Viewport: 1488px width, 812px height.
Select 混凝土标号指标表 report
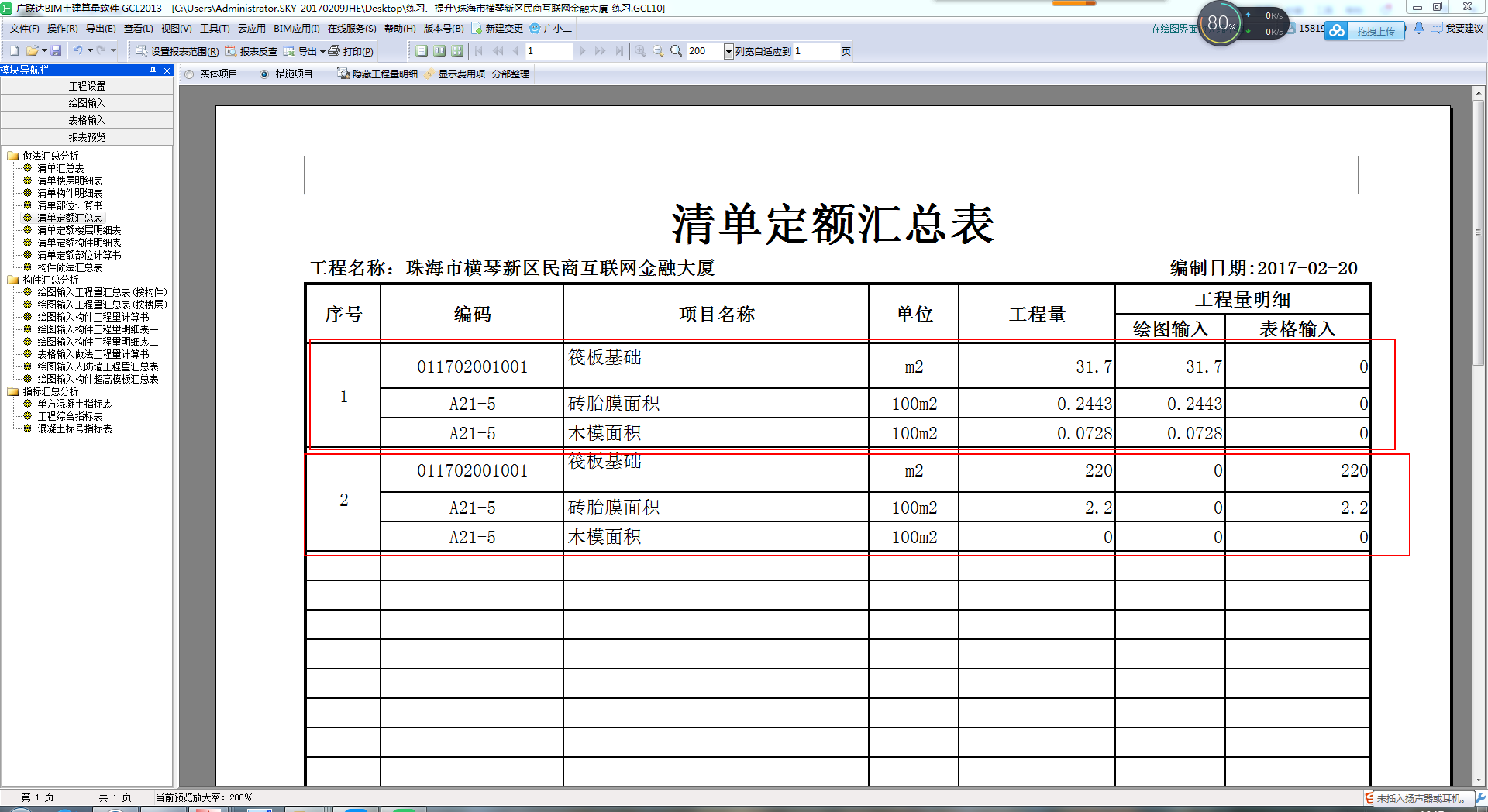74,428
